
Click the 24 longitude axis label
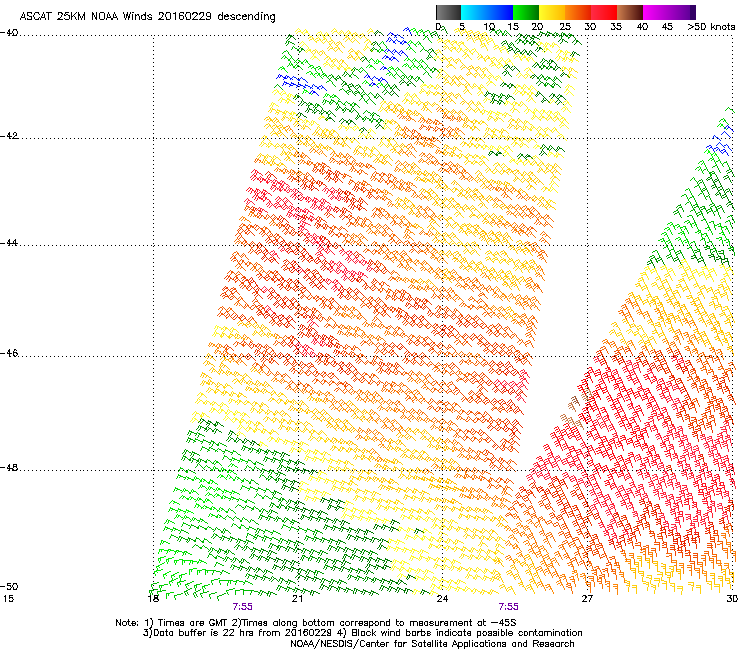[x=442, y=599]
